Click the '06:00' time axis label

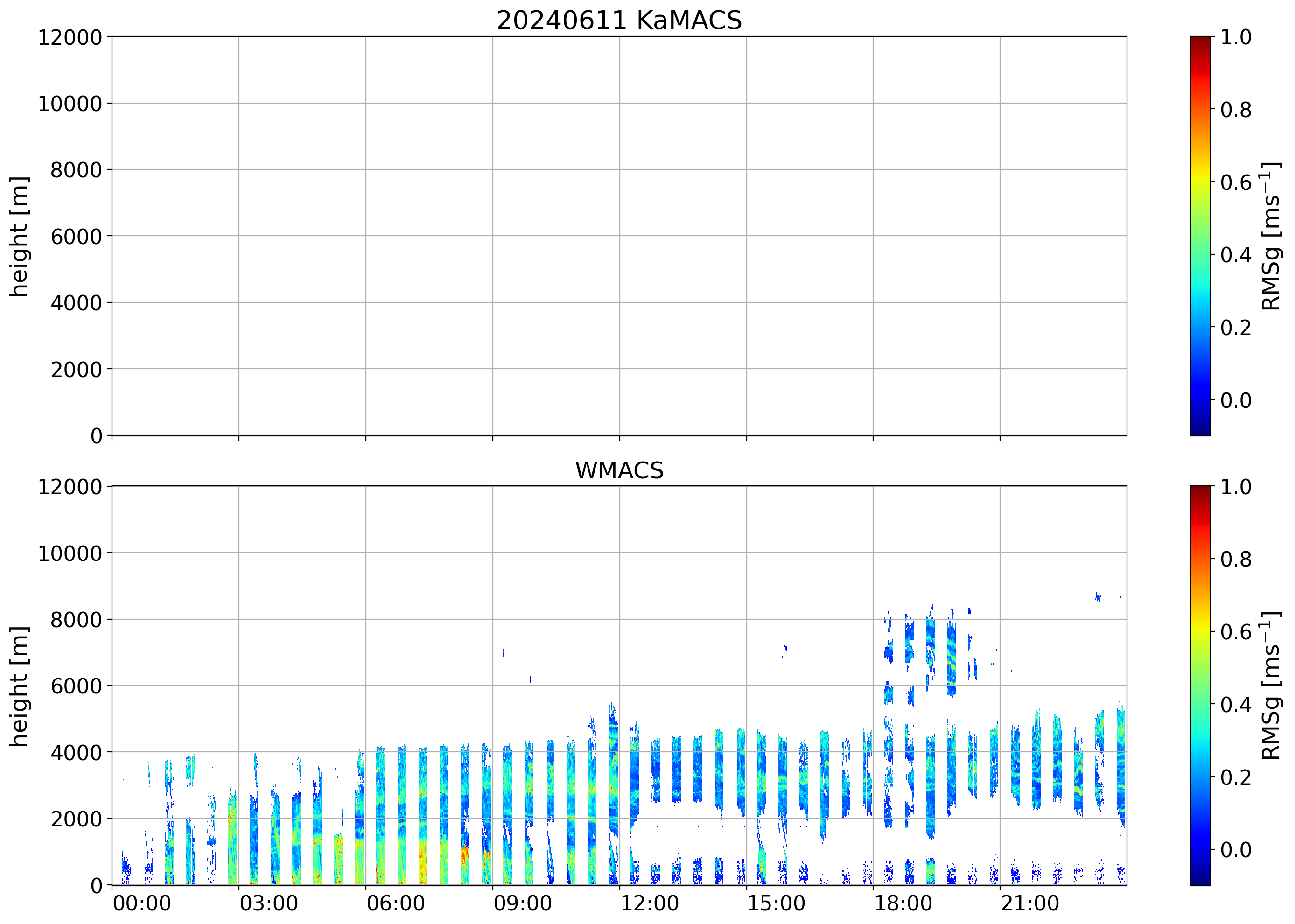(x=395, y=903)
